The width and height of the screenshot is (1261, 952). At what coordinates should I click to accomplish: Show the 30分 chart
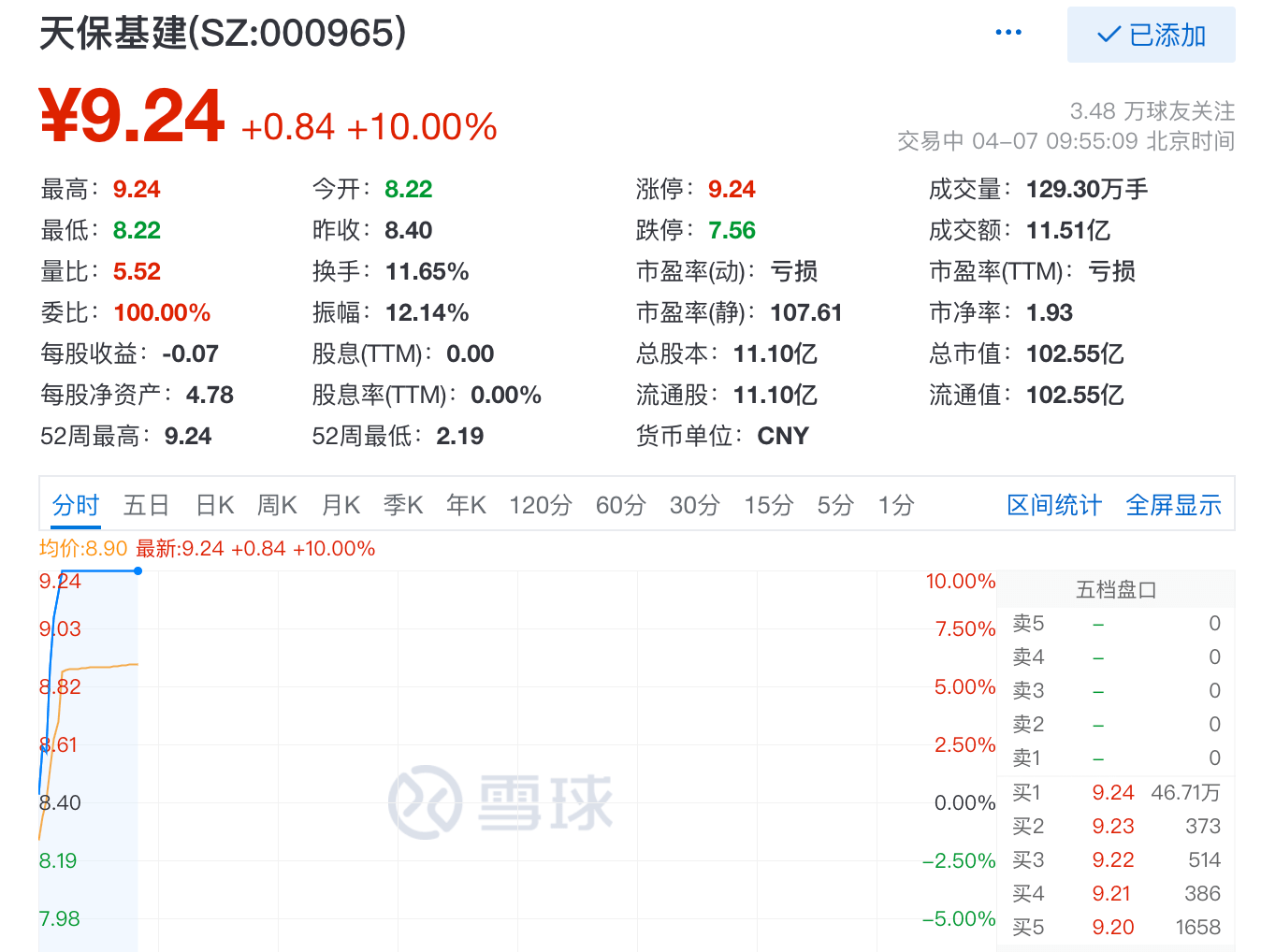[x=695, y=505]
